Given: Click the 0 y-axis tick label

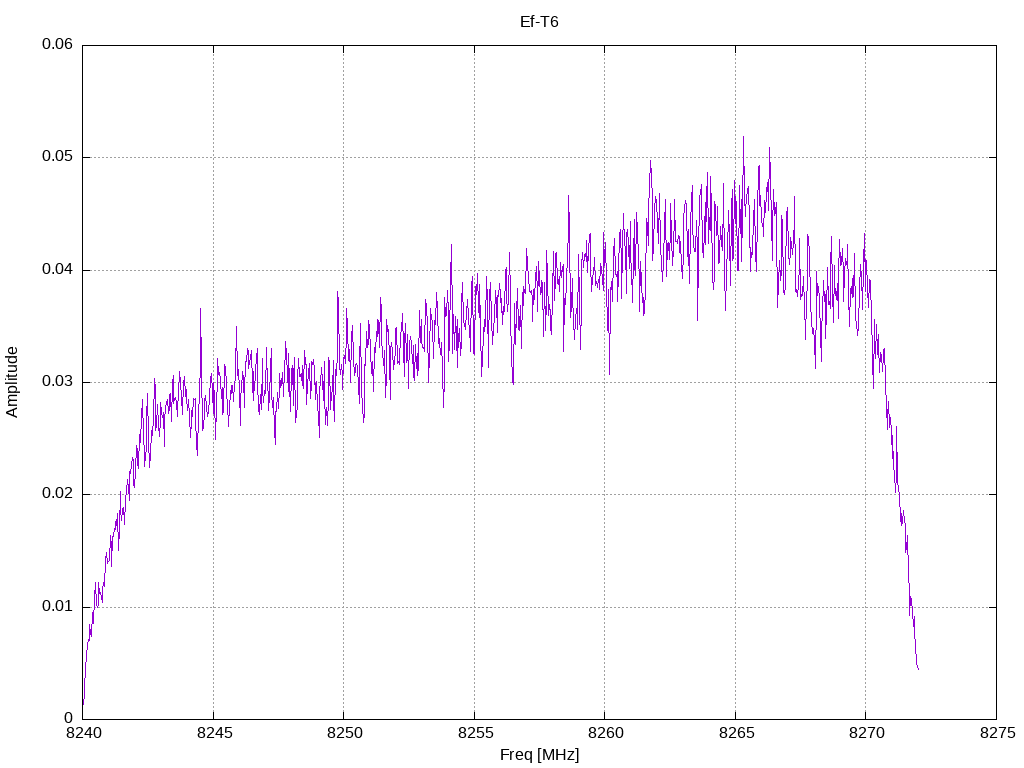Looking at the screenshot, I should coord(69,719).
